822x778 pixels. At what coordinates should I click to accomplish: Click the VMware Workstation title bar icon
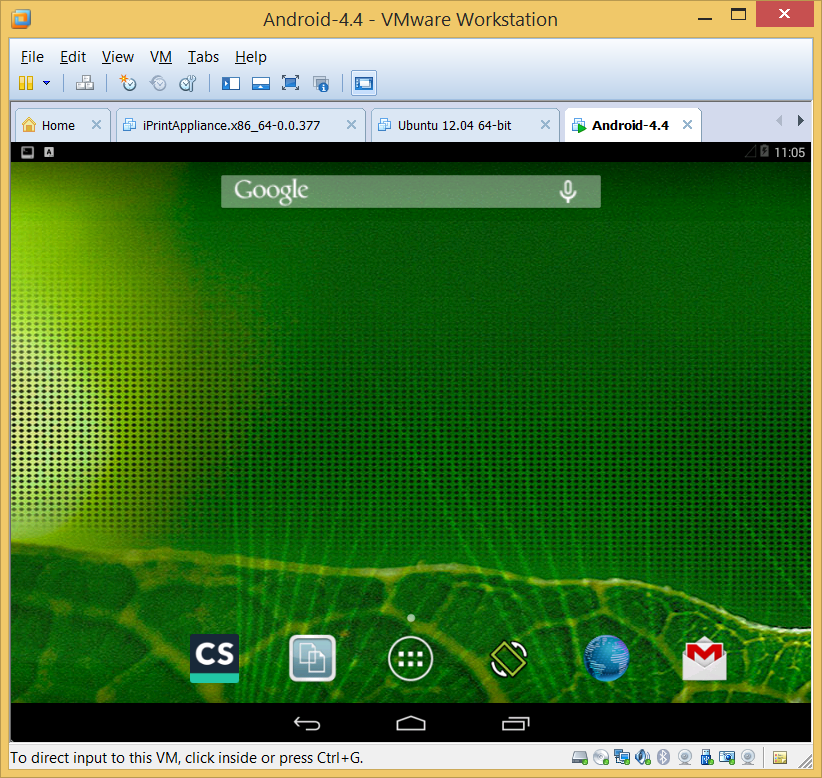coord(21,19)
